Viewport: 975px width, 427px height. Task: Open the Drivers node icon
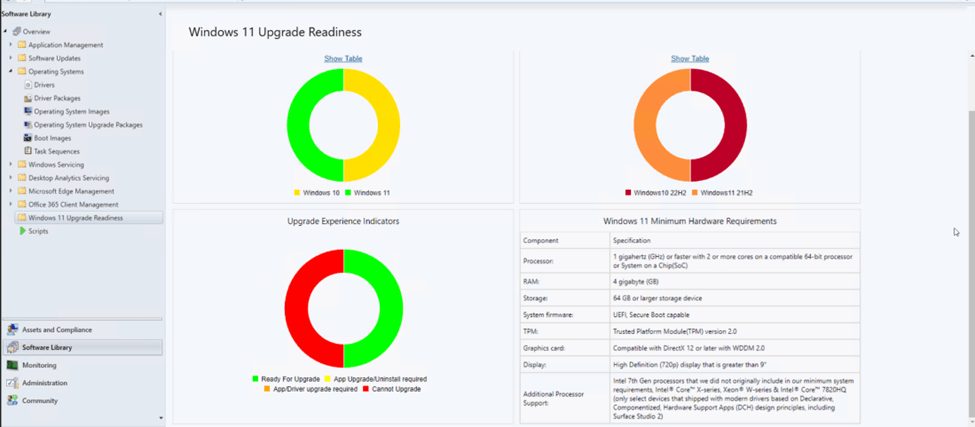[x=28, y=85]
